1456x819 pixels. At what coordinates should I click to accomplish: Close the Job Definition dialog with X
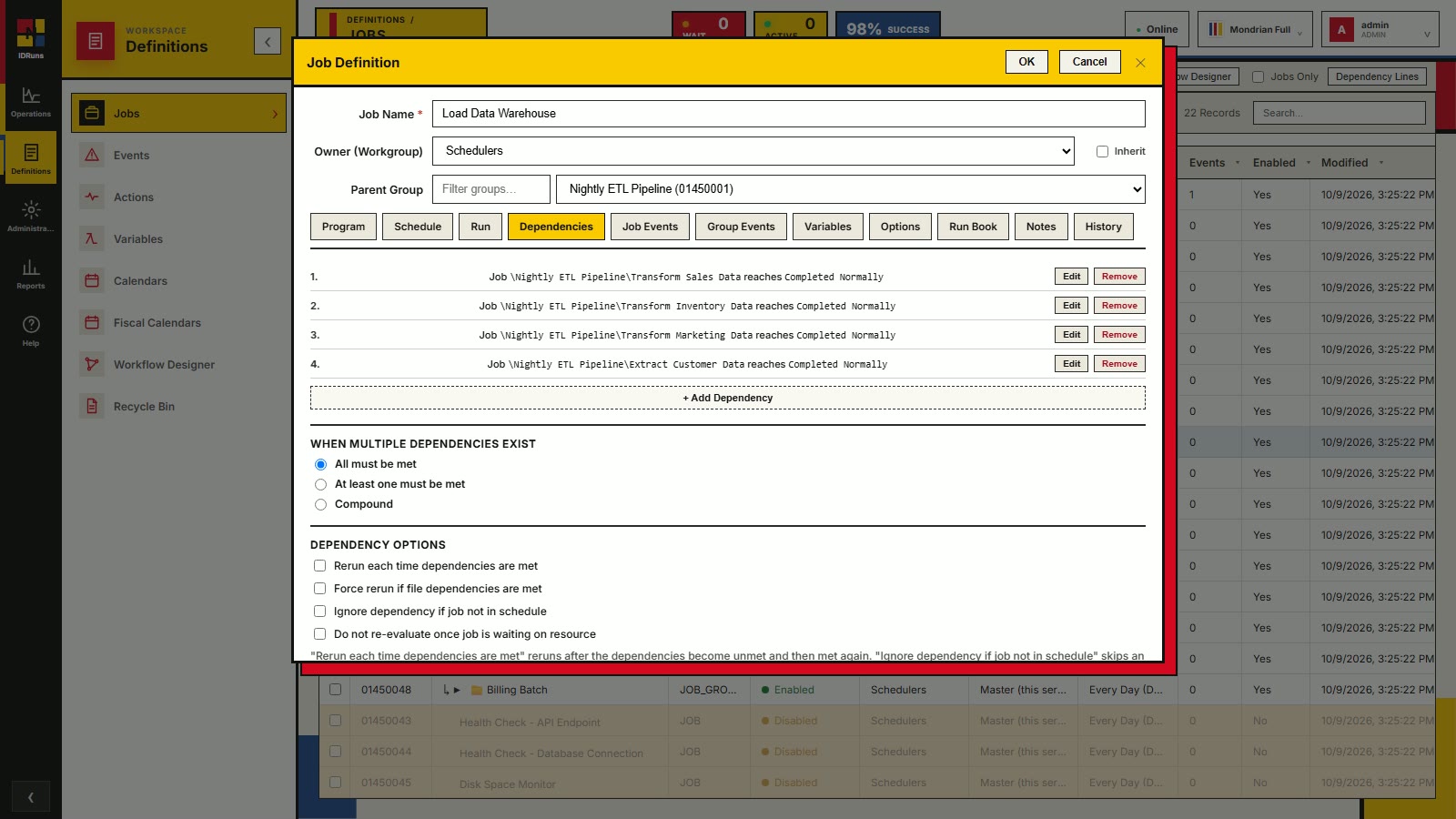point(1140,63)
